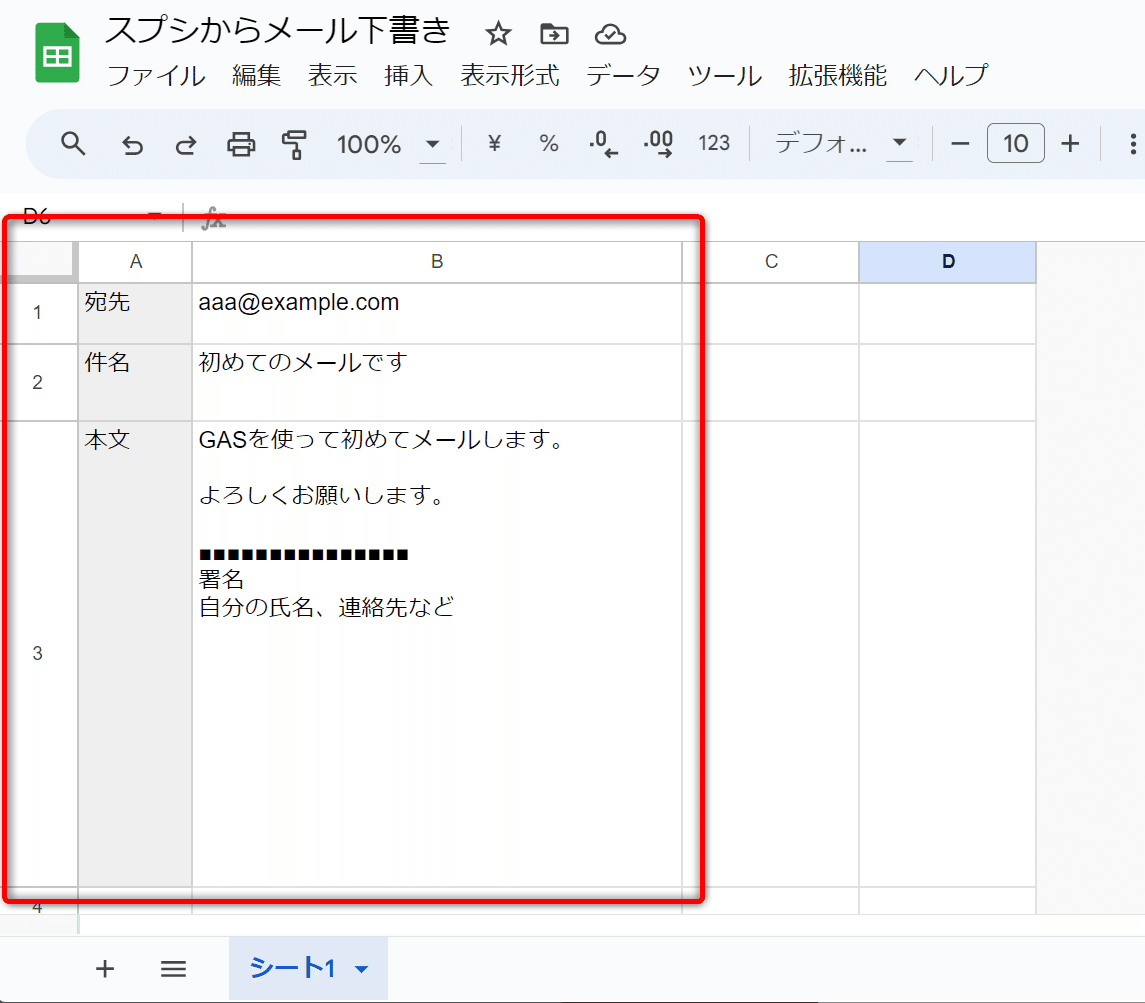The image size is (1145, 1003).
Task: Select the cell aaa@example.com
Action: tap(437, 313)
